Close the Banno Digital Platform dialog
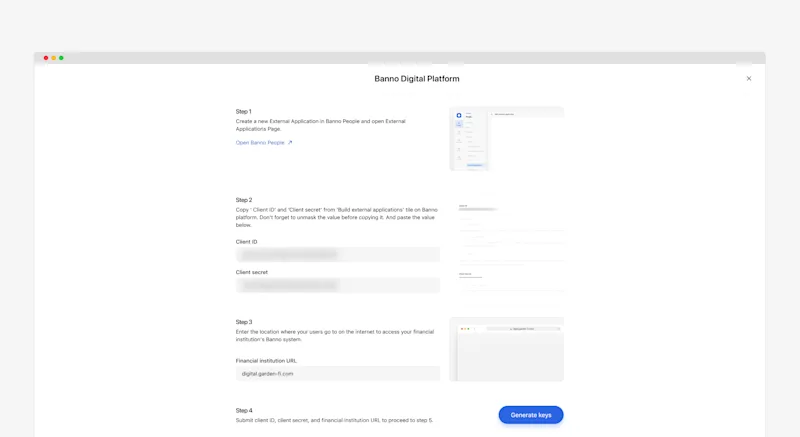Screen dimensions: 800x437 tap(748, 79)
